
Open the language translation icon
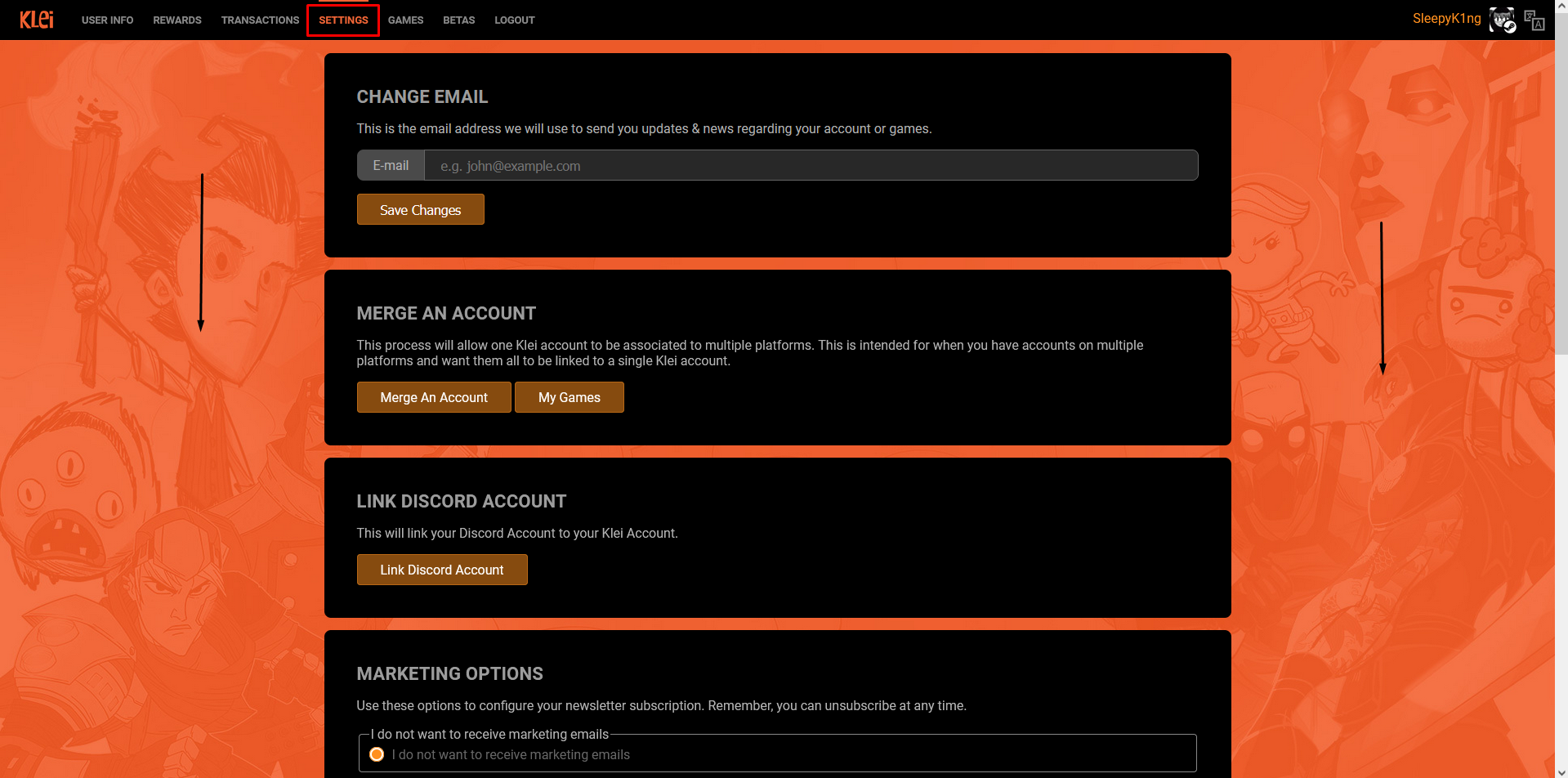click(1534, 20)
